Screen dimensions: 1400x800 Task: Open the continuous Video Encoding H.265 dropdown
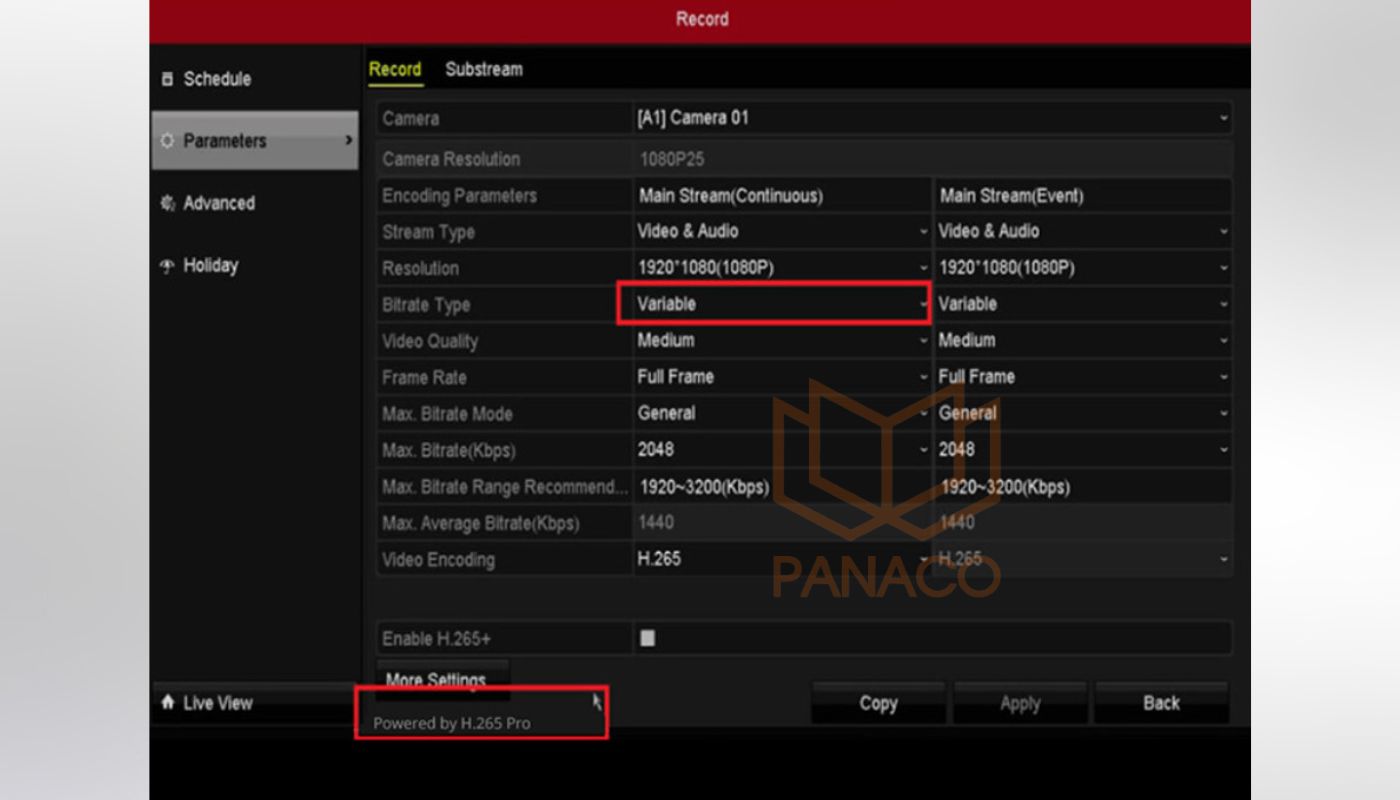(x=780, y=560)
